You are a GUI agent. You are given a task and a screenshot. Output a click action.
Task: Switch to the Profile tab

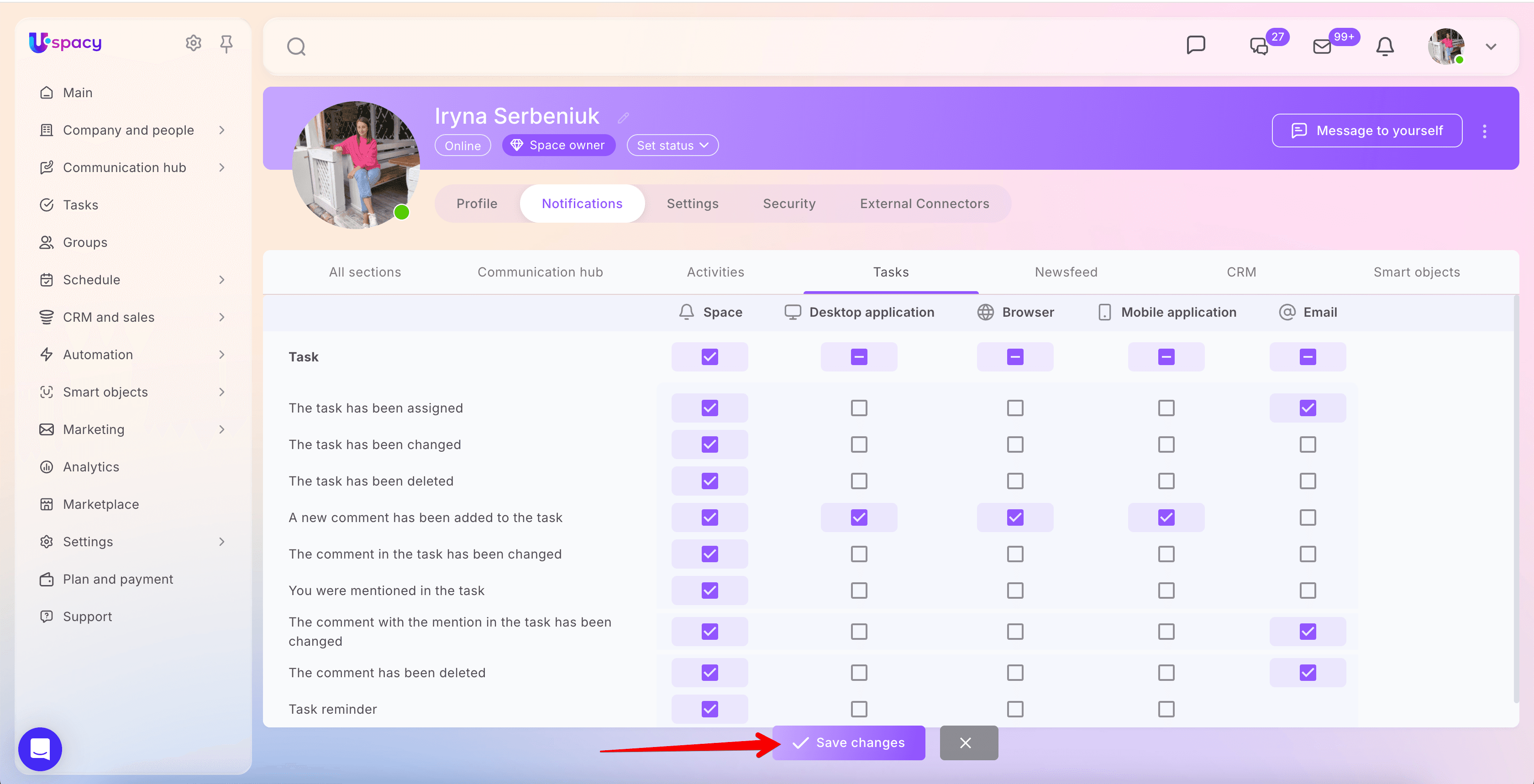coord(476,204)
